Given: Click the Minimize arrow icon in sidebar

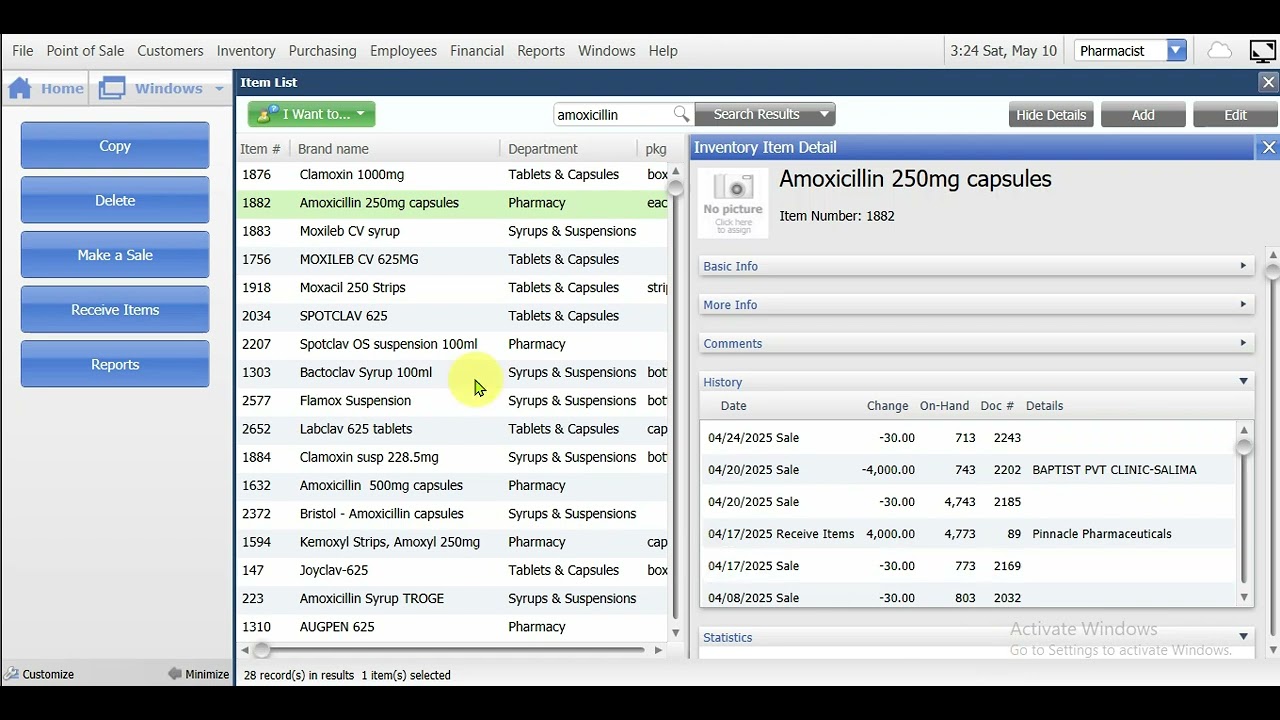Looking at the screenshot, I should pyautogui.click(x=175, y=674).
